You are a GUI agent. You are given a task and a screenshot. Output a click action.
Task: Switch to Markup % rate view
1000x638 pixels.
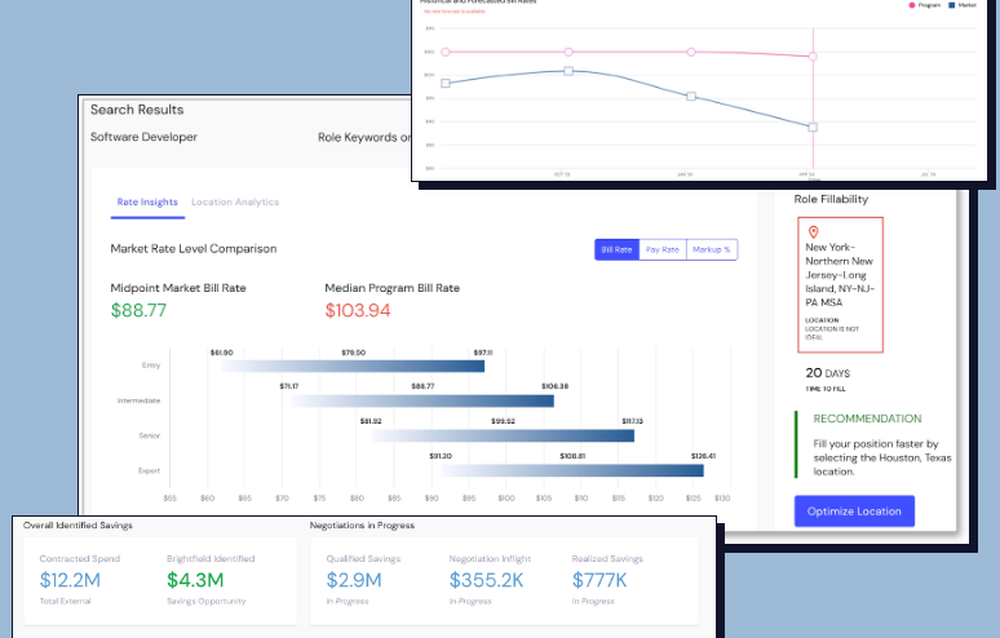point(711,249)
